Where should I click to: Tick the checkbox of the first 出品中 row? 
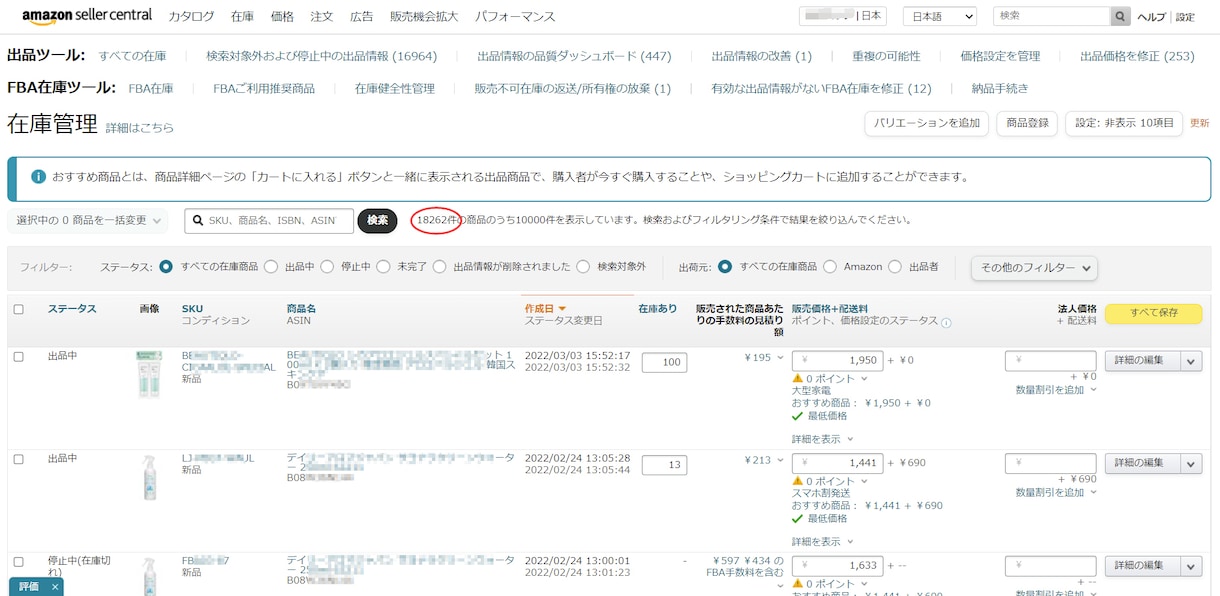19,357
